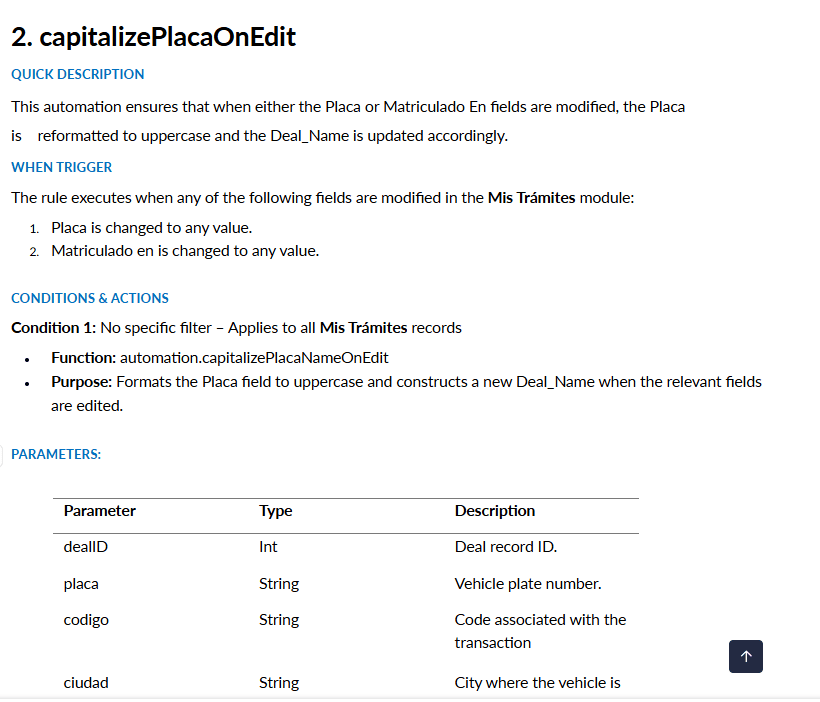Select the placa parameter cell
The image size is (820, 702).
click(x=81, y=584)
